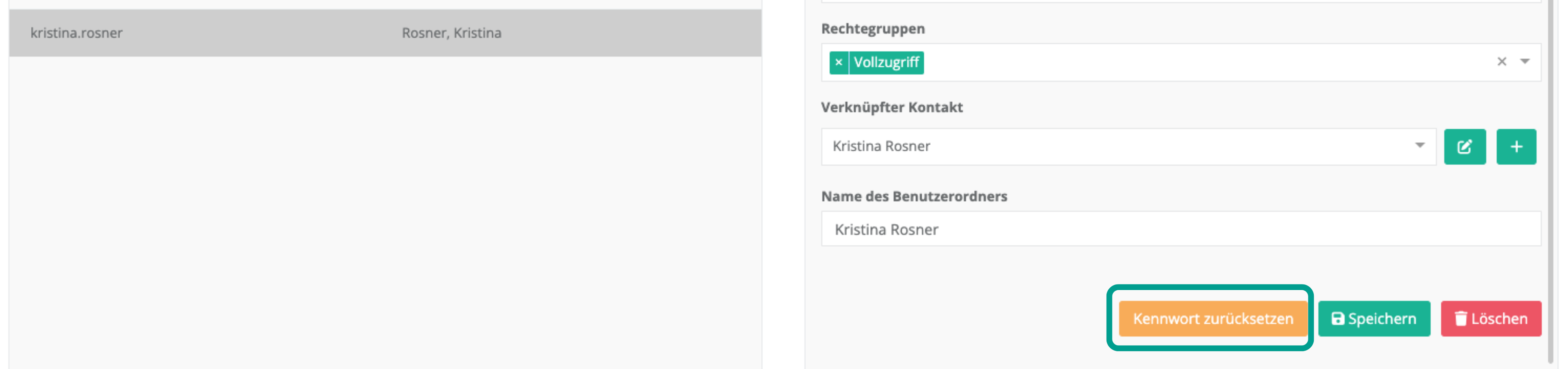Save changes with the Speichern button label
Image resolution: width=1568 pixels, height=369 pixels.
[1382, 319]
